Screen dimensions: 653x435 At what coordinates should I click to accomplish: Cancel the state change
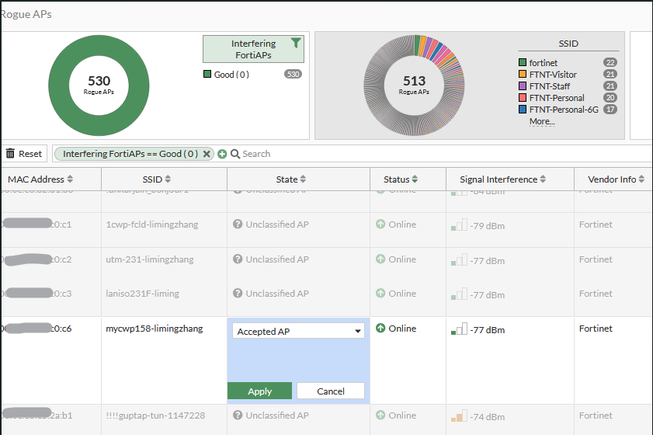[x=330, y=391]
